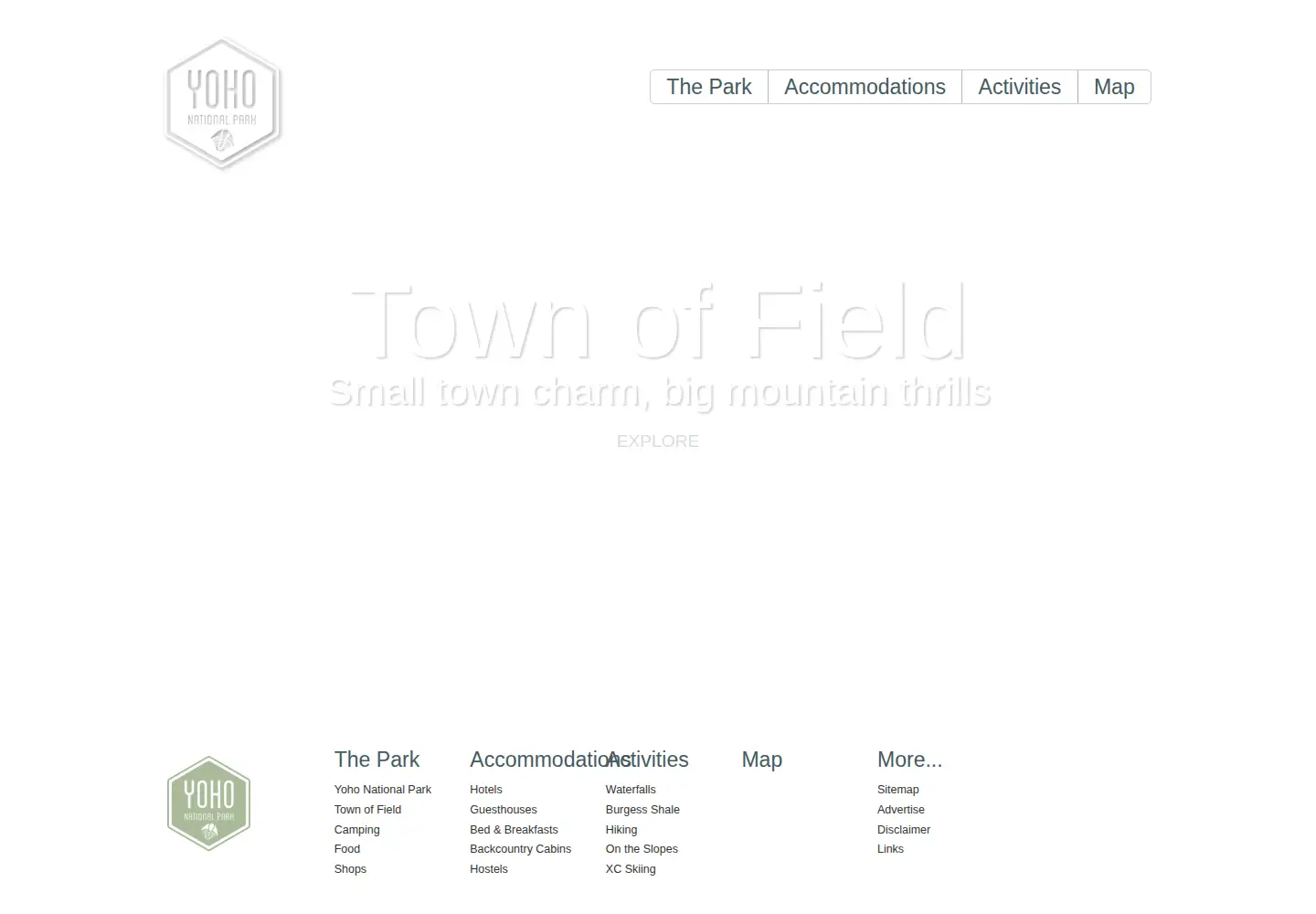Open Burgess Shale footer link
Screen dimensions: 1316x914
[642, 810]
